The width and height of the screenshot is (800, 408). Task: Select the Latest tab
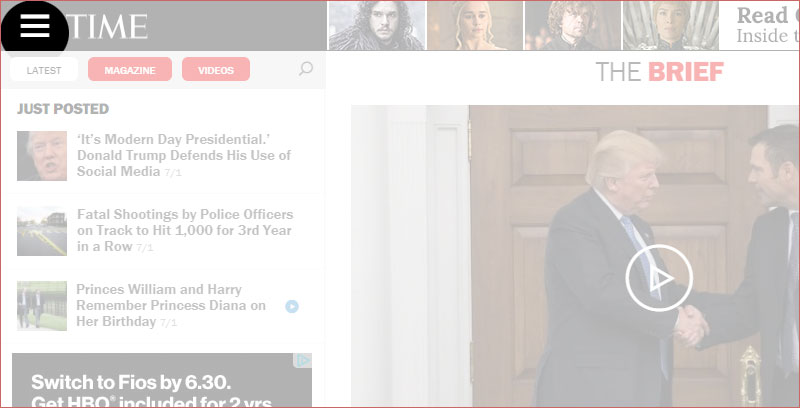pyautogui.click(x=44, y=70)
